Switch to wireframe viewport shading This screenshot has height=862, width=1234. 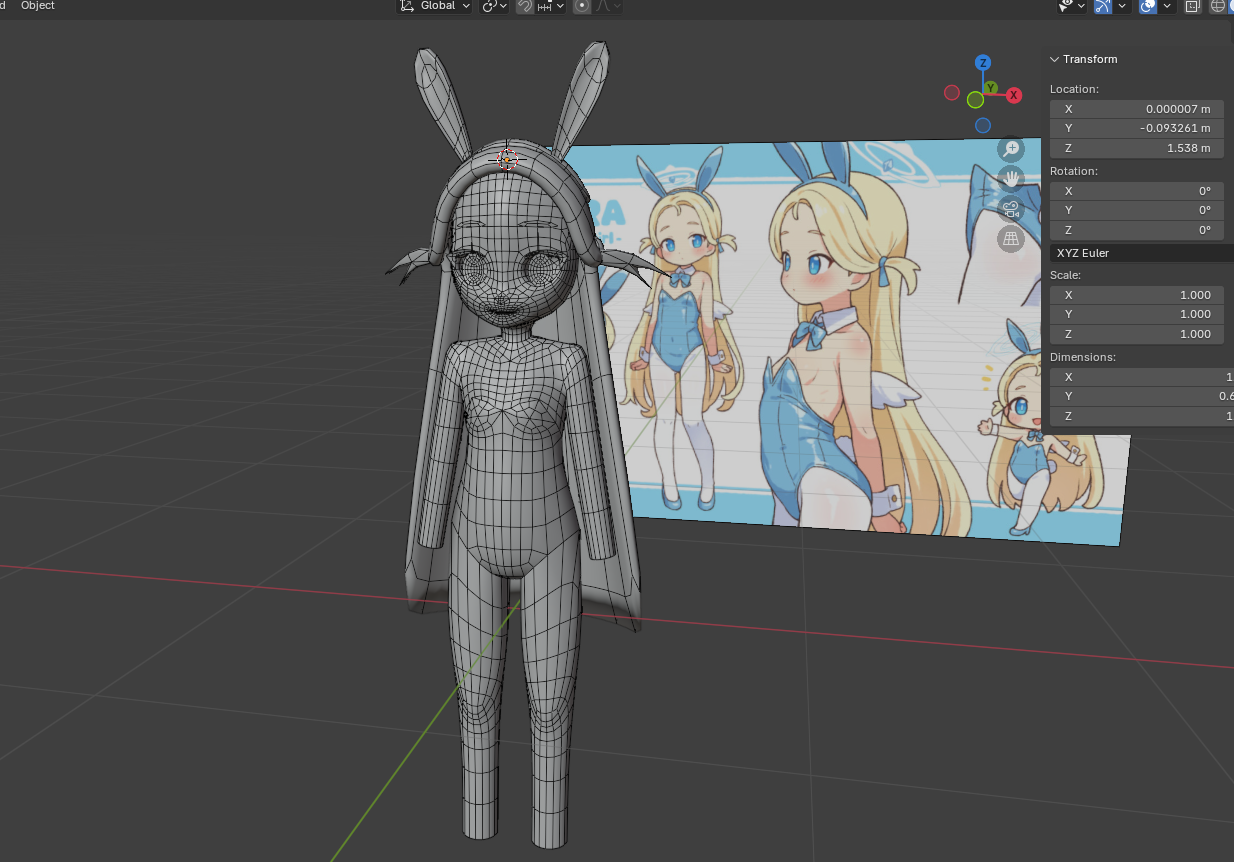click(x=1218, y=5)
